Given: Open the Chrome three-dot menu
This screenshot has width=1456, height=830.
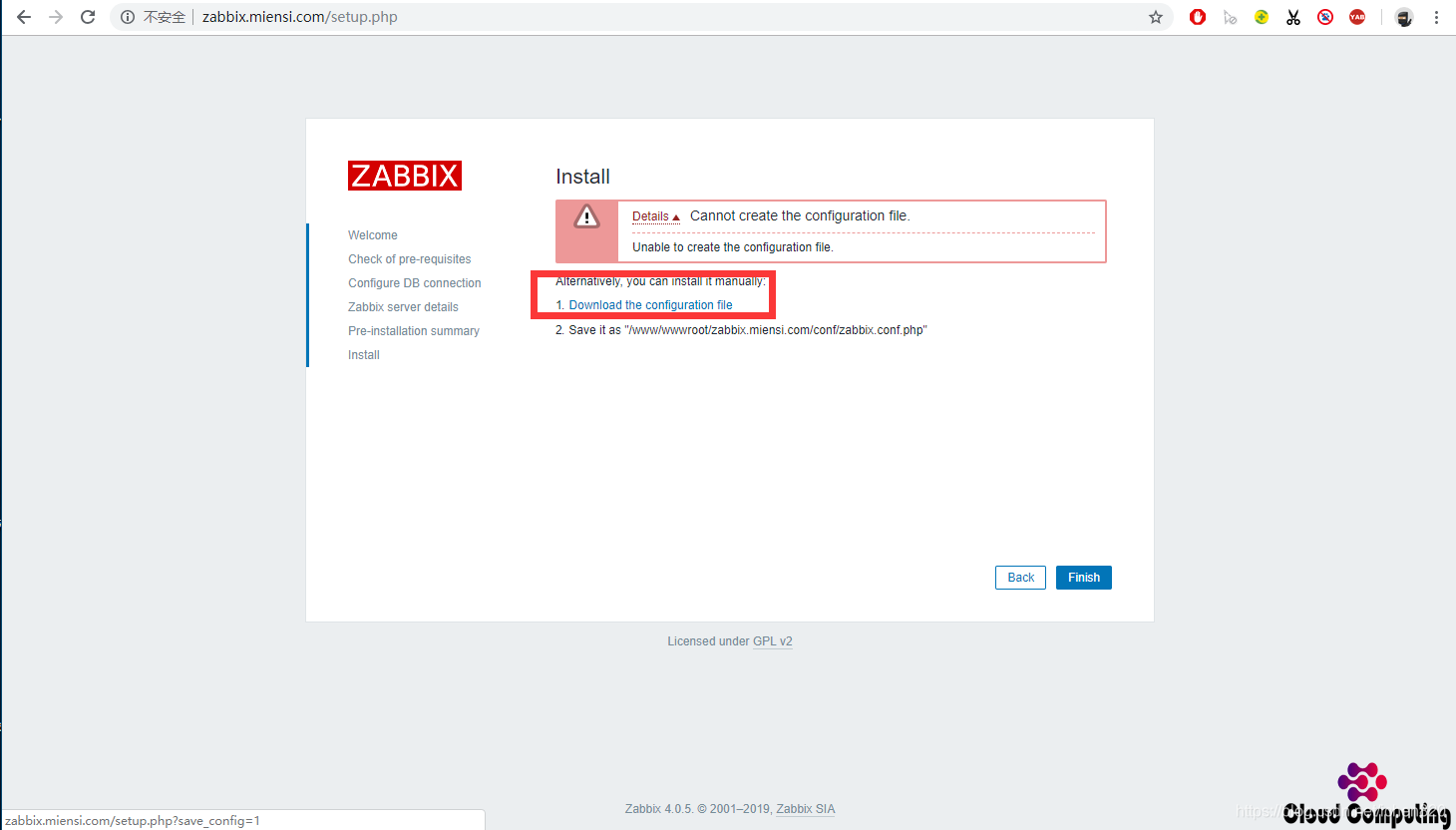Looking at the screenshot, I should tap(1436, 17).
